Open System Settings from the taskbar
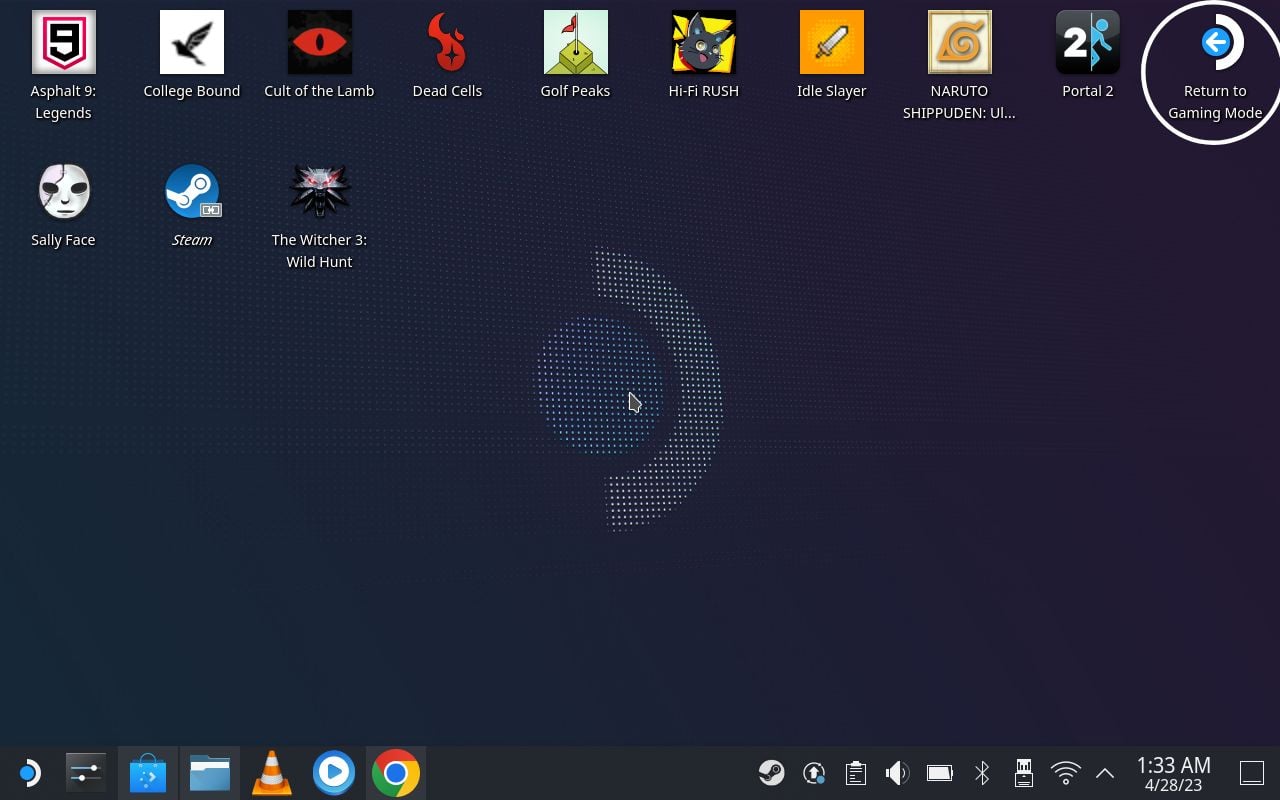This screenshot has width=1280, height=800. coord(86,773)
